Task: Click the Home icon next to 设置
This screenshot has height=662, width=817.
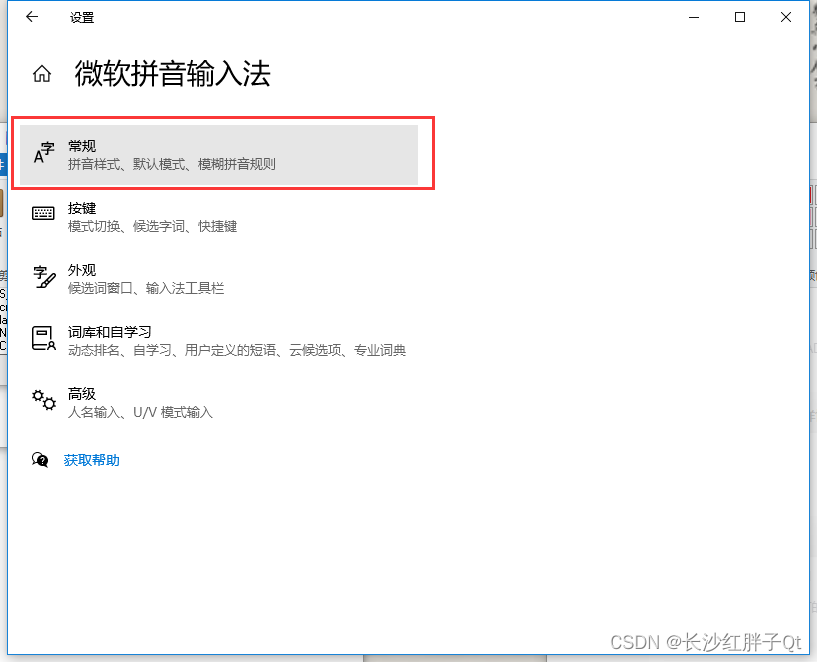Action: 41,72
